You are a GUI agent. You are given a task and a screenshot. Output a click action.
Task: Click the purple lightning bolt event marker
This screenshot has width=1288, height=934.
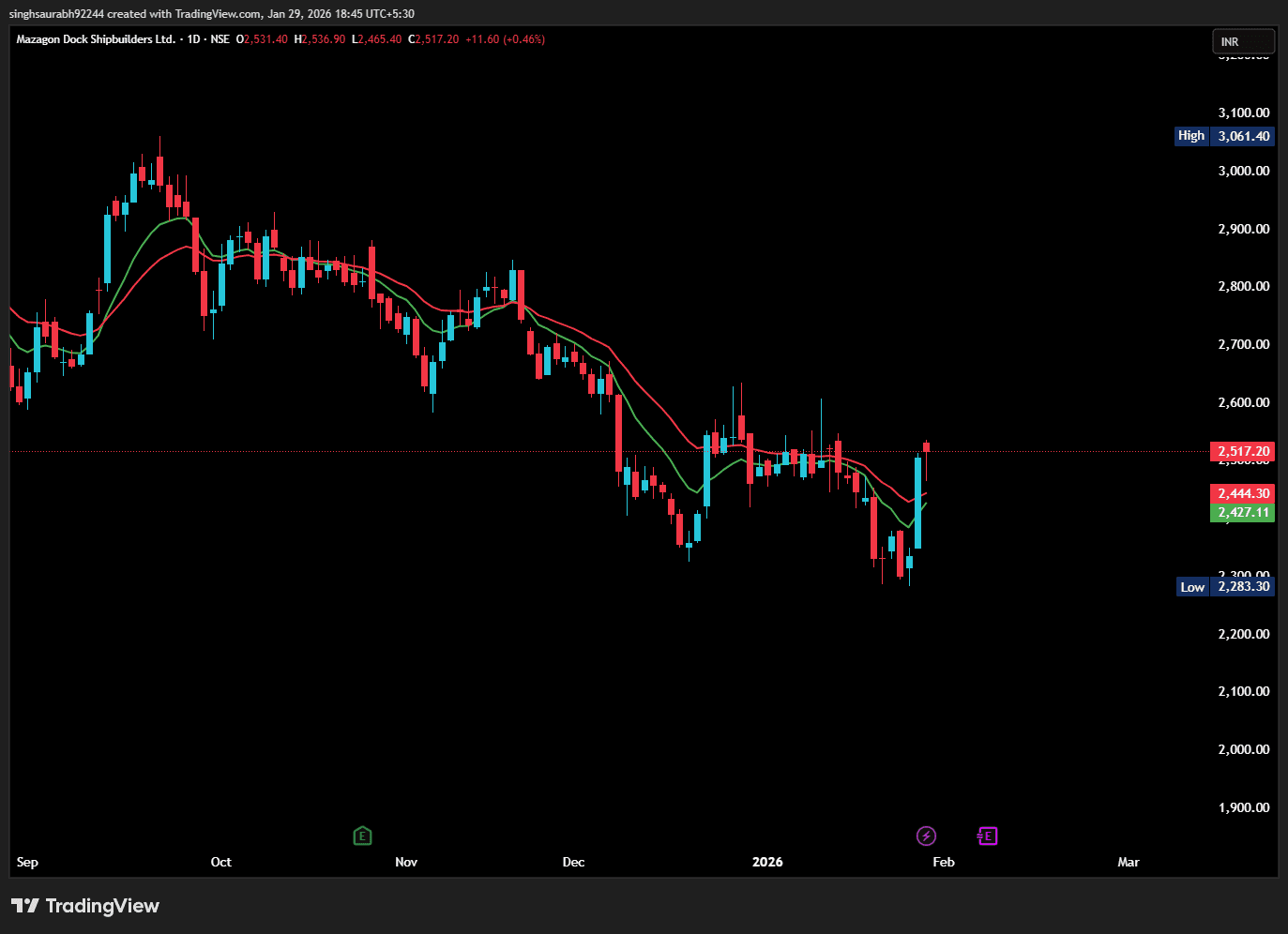tap(926, 836)
